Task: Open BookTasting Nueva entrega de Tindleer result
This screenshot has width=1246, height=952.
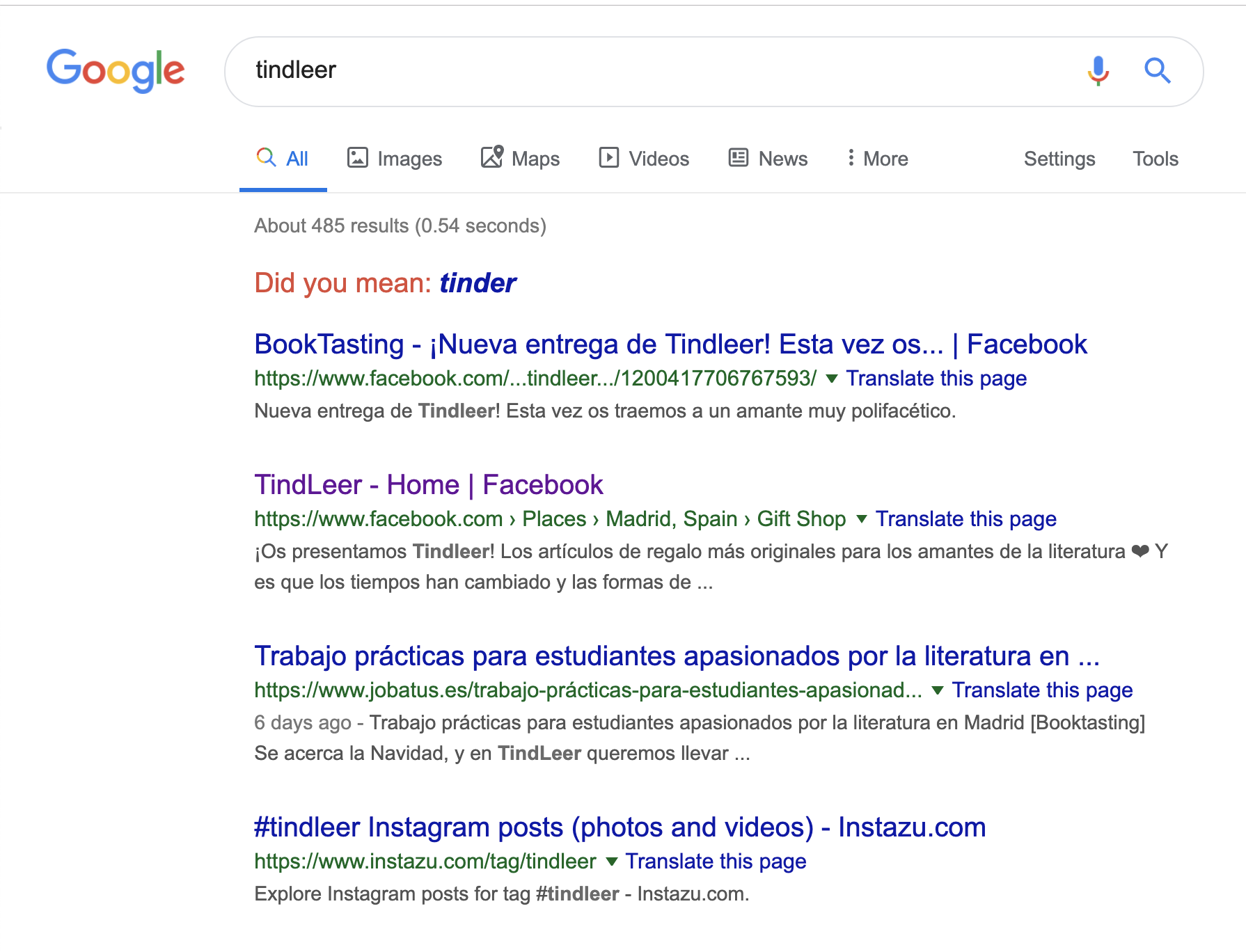Action: 670,344
